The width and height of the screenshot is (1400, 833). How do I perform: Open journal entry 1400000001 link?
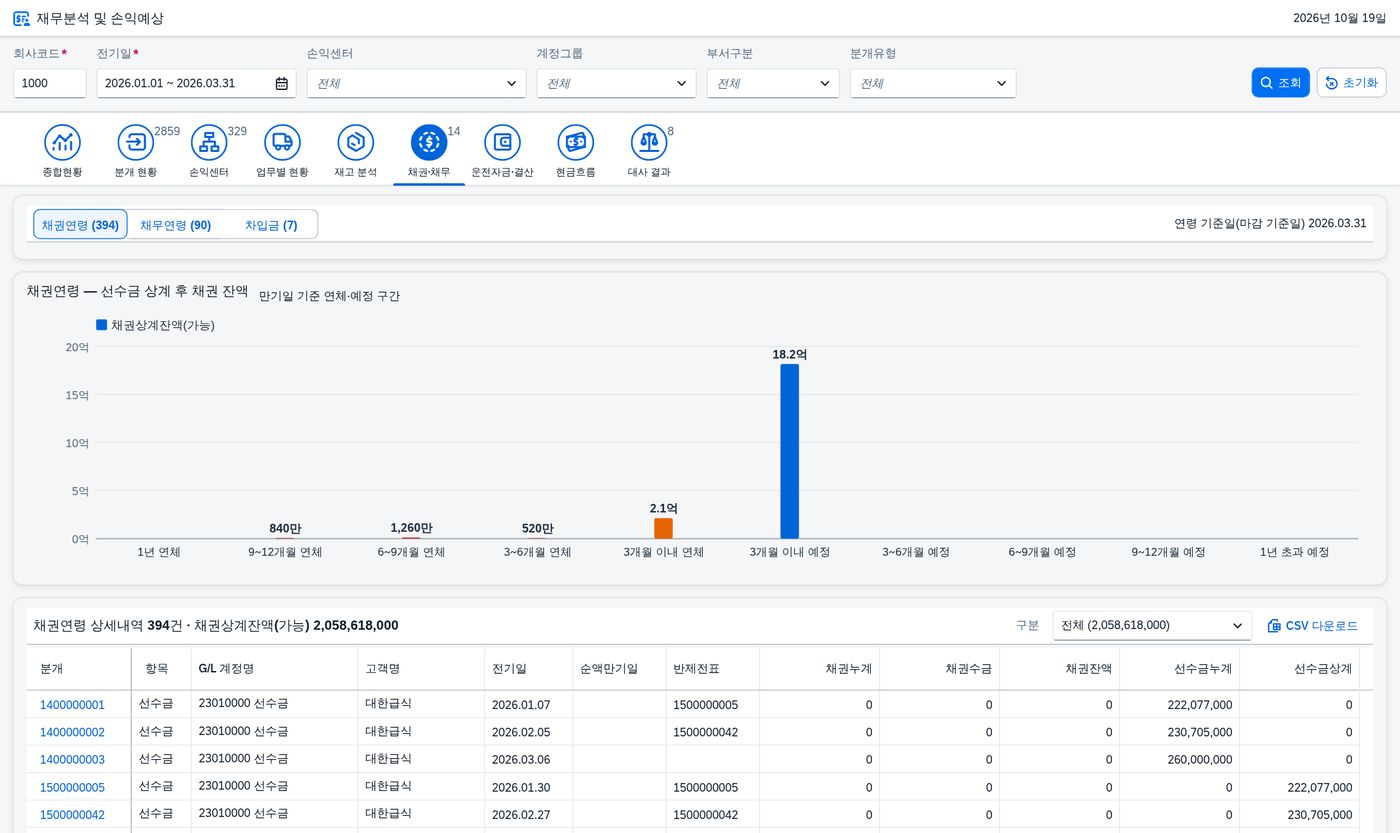coord(72,705)
